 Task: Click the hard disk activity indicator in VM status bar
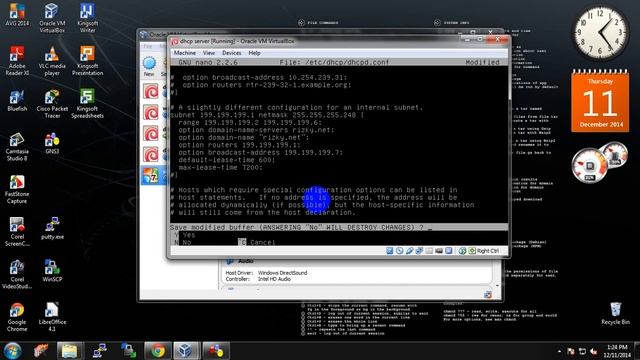pos(390,251)
